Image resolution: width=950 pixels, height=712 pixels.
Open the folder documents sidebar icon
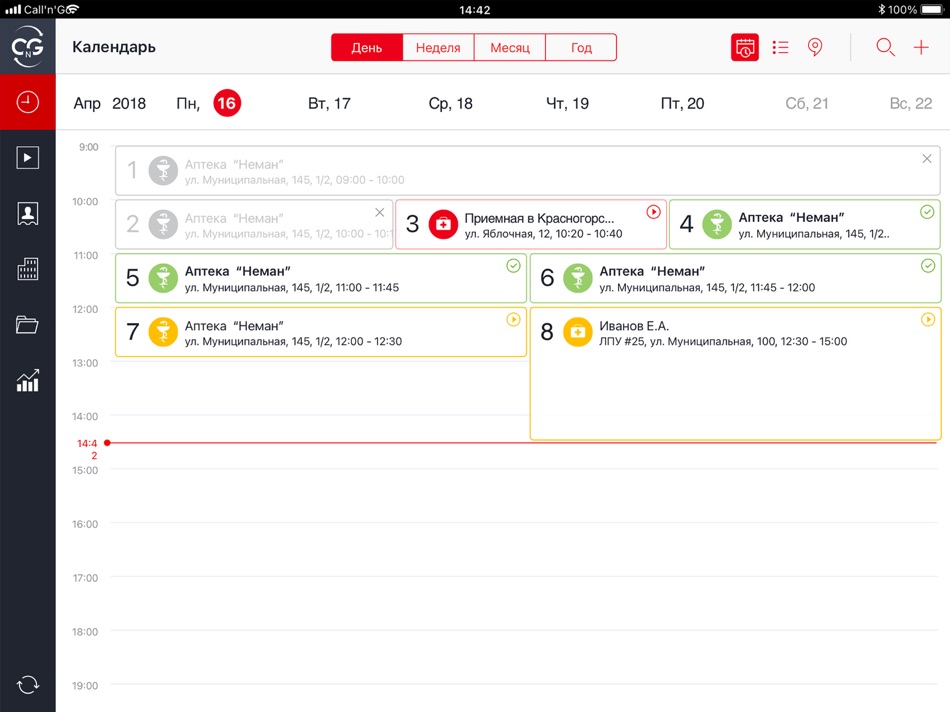[x=27, y=324]
